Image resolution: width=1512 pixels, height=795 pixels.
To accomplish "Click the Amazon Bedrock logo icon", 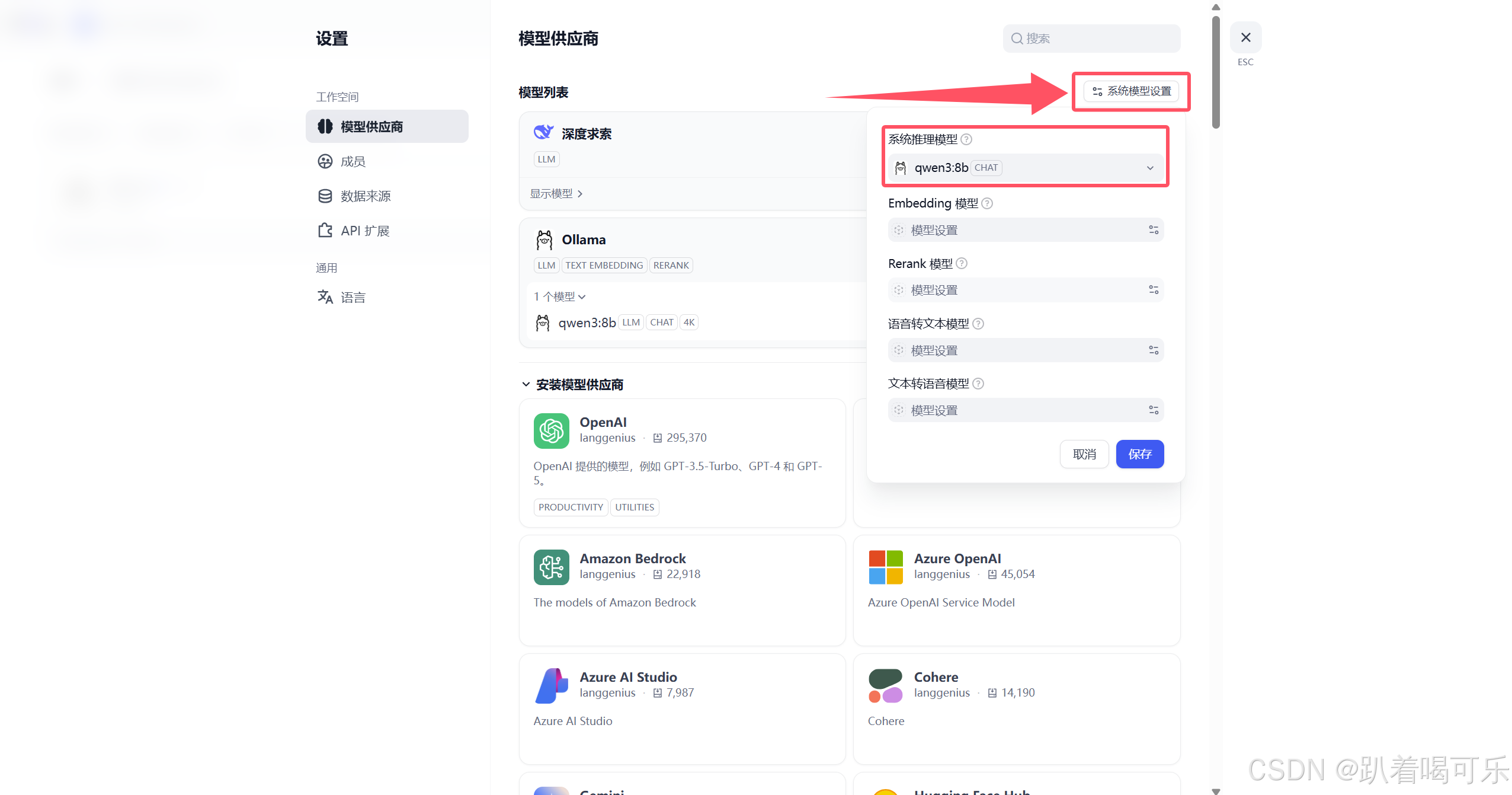I will (x=551, y=567).
